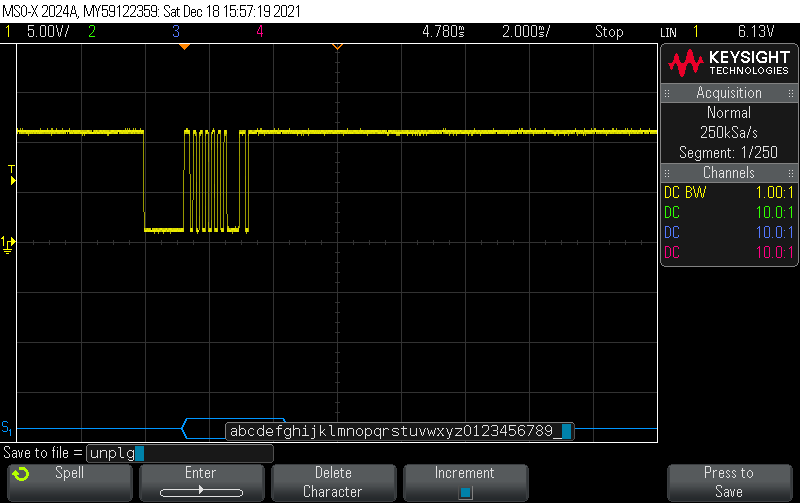Select channel 3 indicator in top bar
The width and height of the screenshot is (800, 503).
pos(176,32)
